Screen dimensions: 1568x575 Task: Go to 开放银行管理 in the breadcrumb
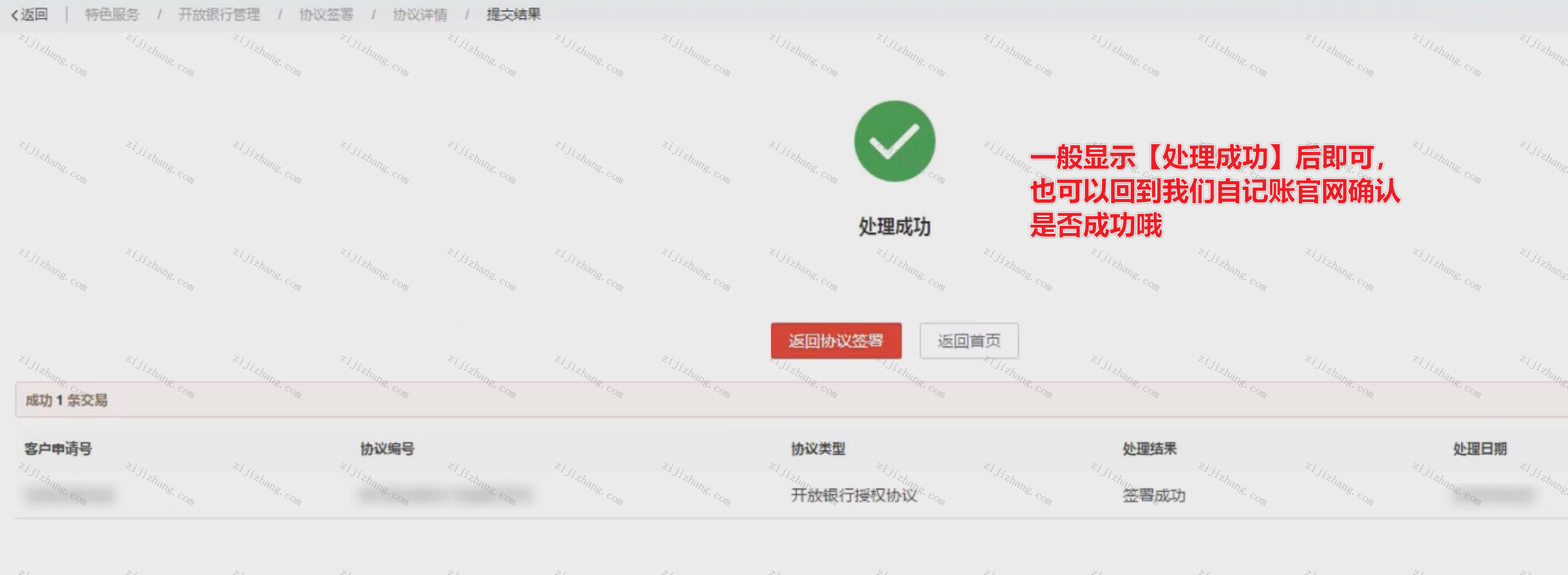(x=219, y=15)
